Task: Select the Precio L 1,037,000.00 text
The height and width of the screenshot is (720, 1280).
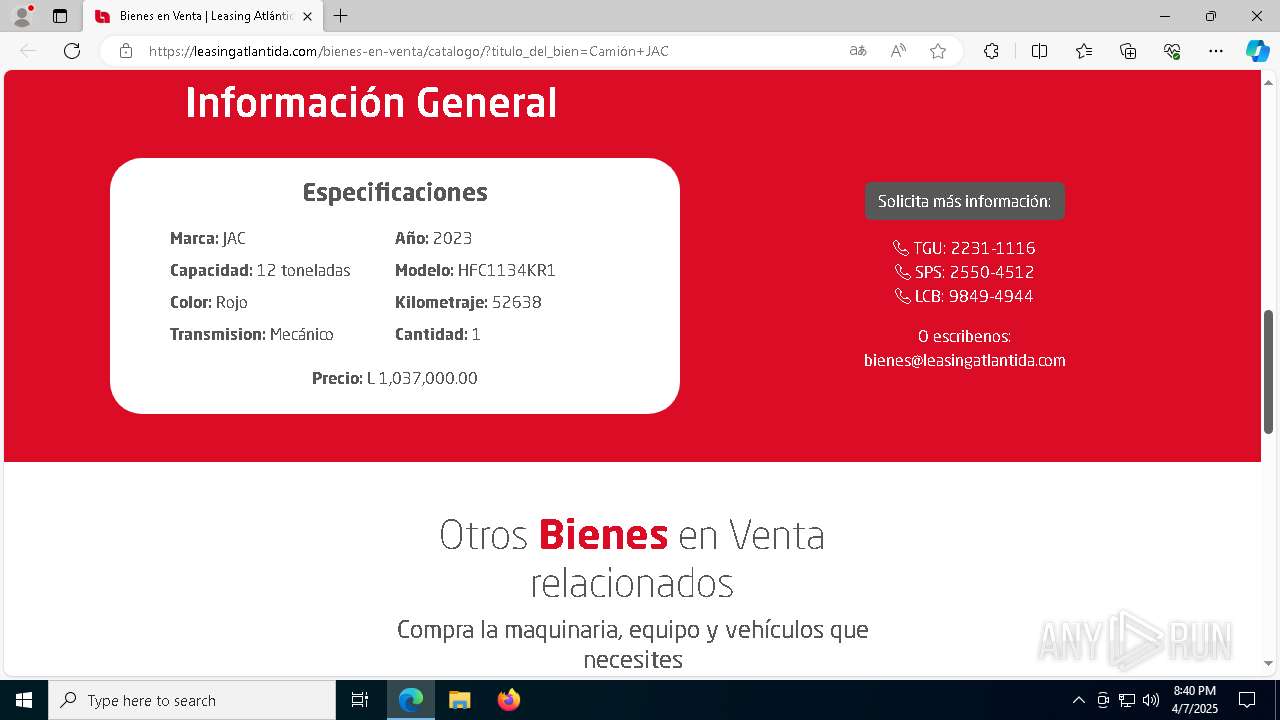Action: (395, 378)
